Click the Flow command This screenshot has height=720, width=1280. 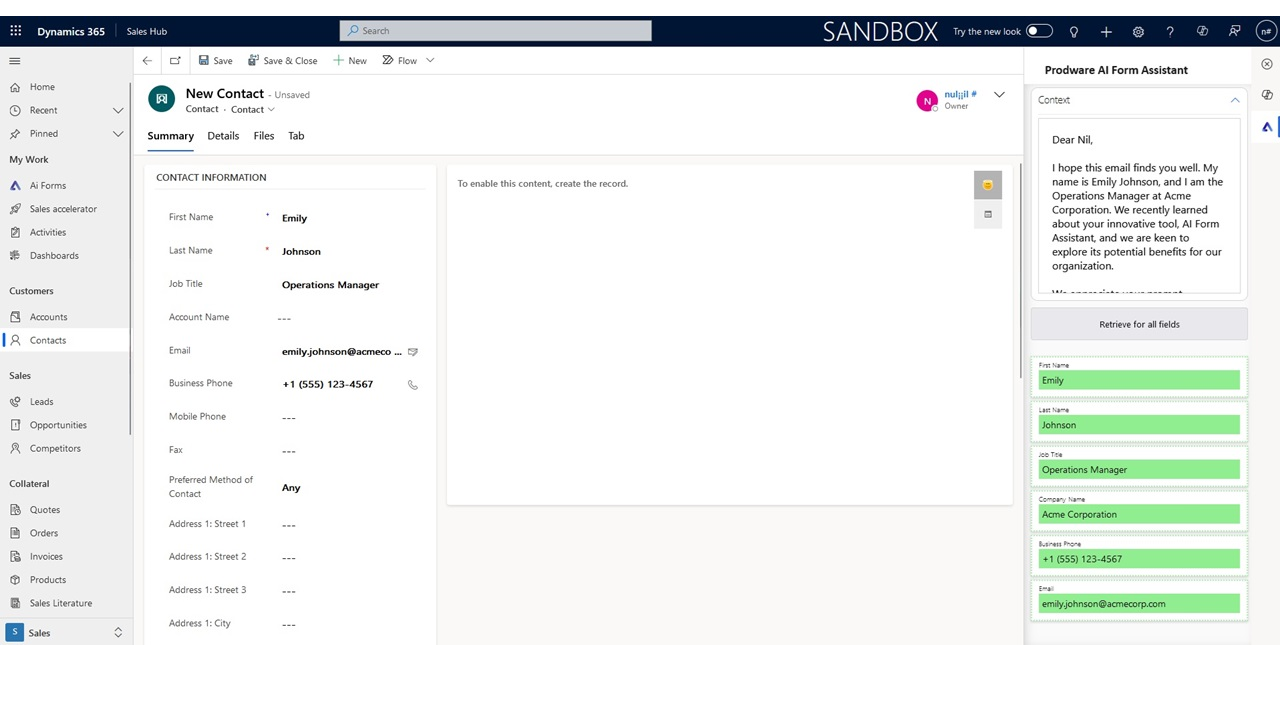click(x=400, y=61)
